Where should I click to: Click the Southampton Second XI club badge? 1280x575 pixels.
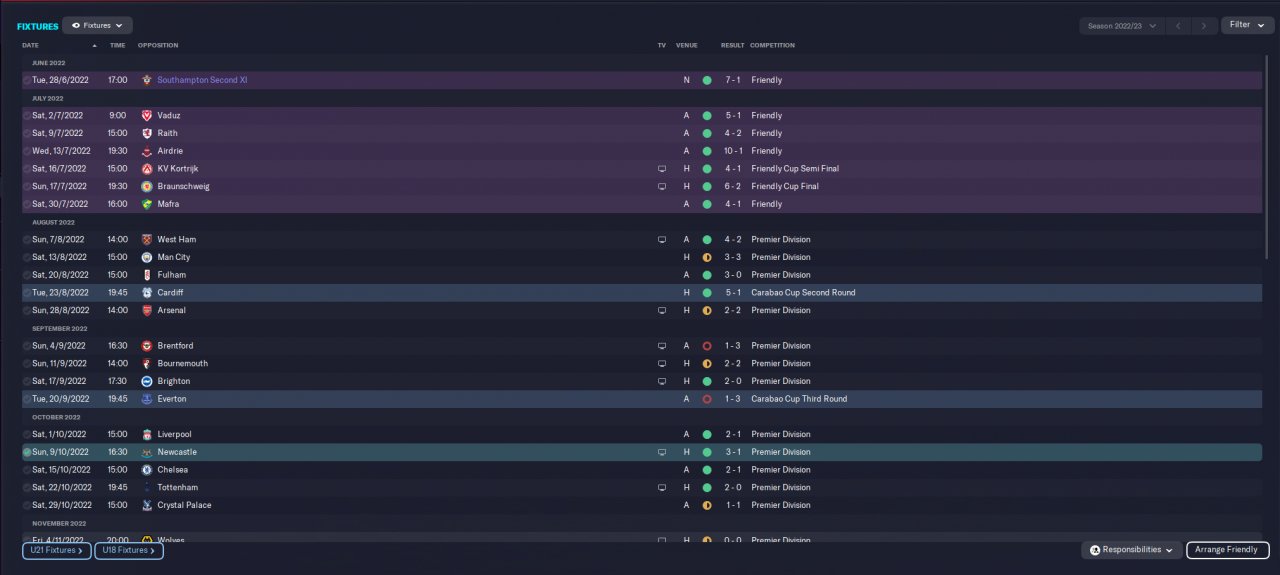[146, 80]
